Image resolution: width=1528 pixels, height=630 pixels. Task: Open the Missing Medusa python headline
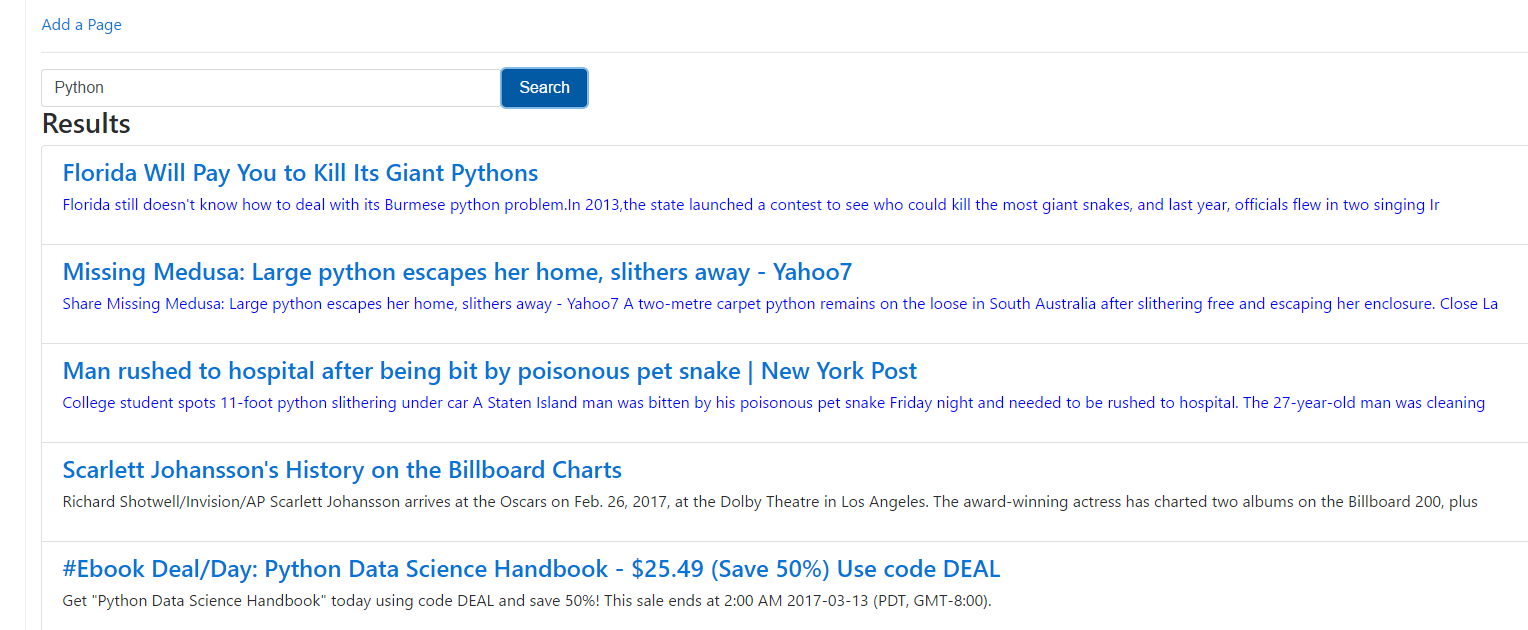457,272
